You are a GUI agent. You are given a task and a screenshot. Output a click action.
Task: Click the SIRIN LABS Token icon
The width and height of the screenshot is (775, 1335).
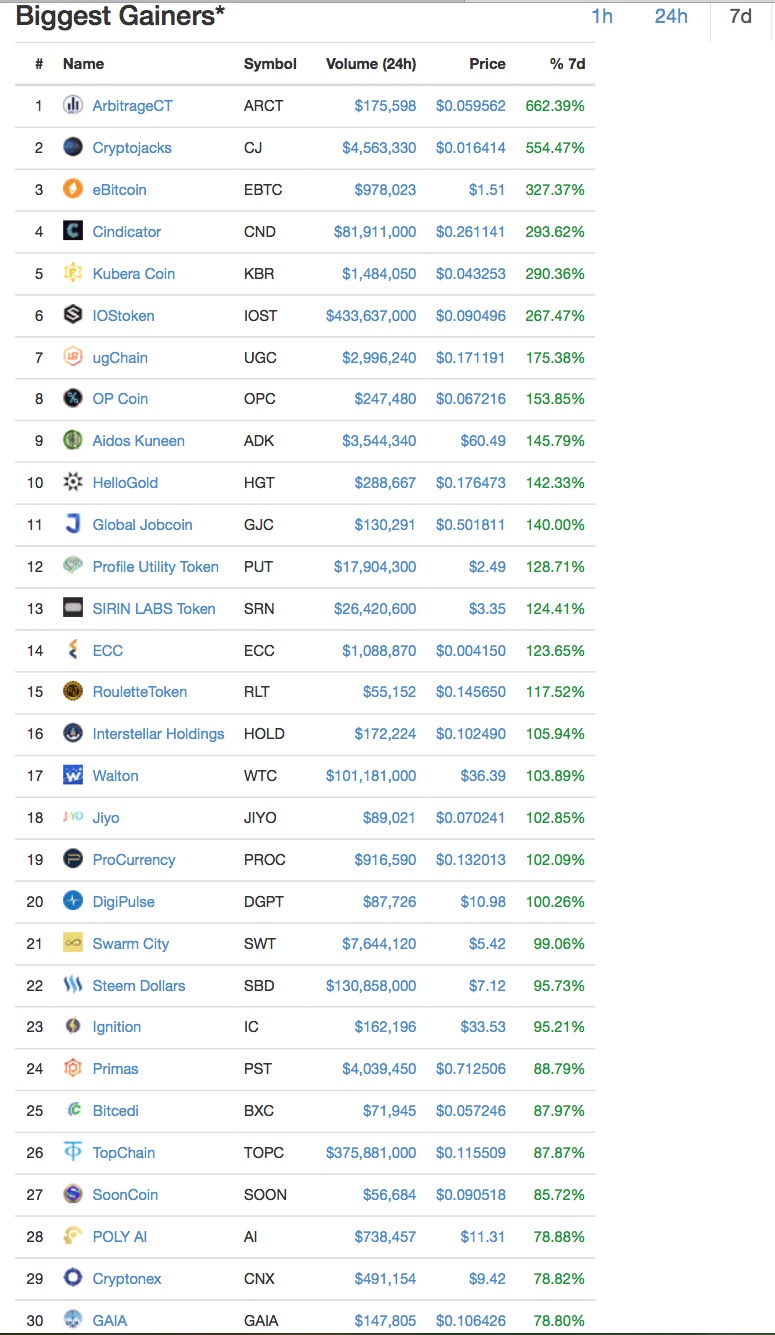(x=73, y=608)
